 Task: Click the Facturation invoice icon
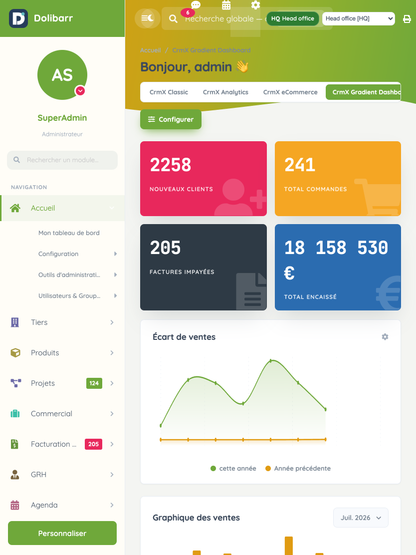(x=15, y=444)
